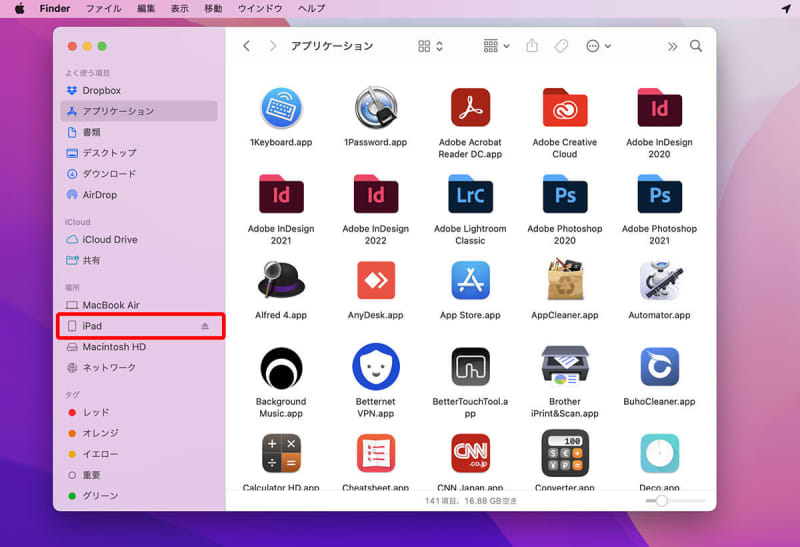The height and width of the screenshot is (547, 800).
Task: Select iPad in the sidebar
Action: coord(139,326)
